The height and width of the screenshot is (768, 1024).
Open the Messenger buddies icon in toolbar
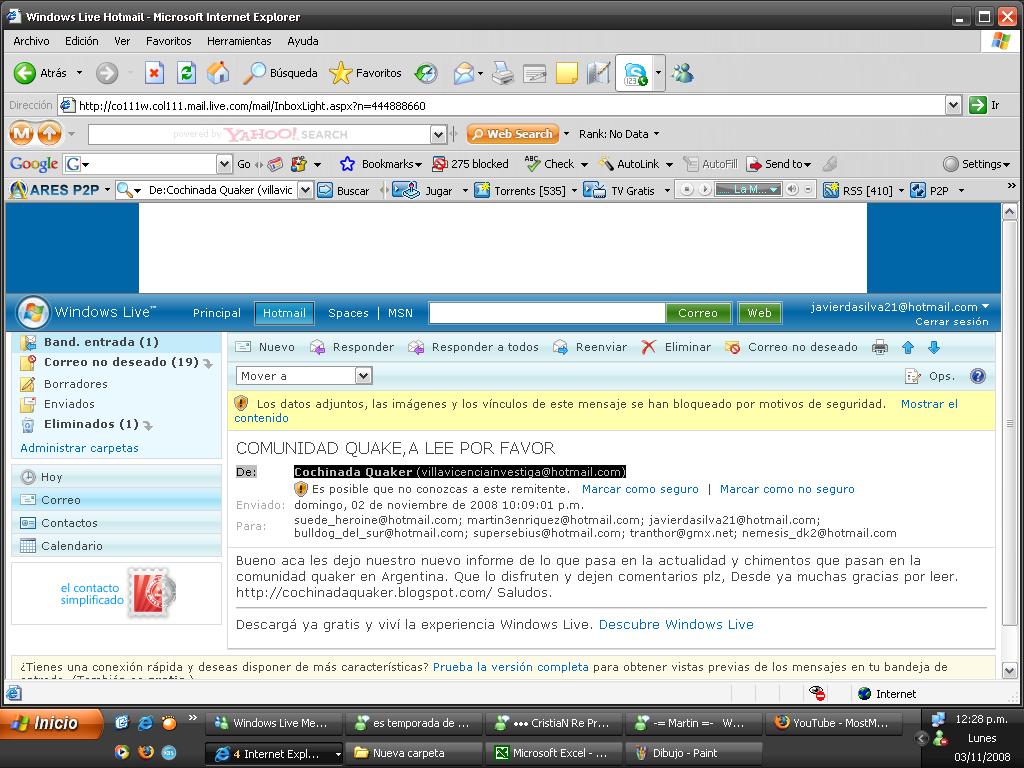683,73
